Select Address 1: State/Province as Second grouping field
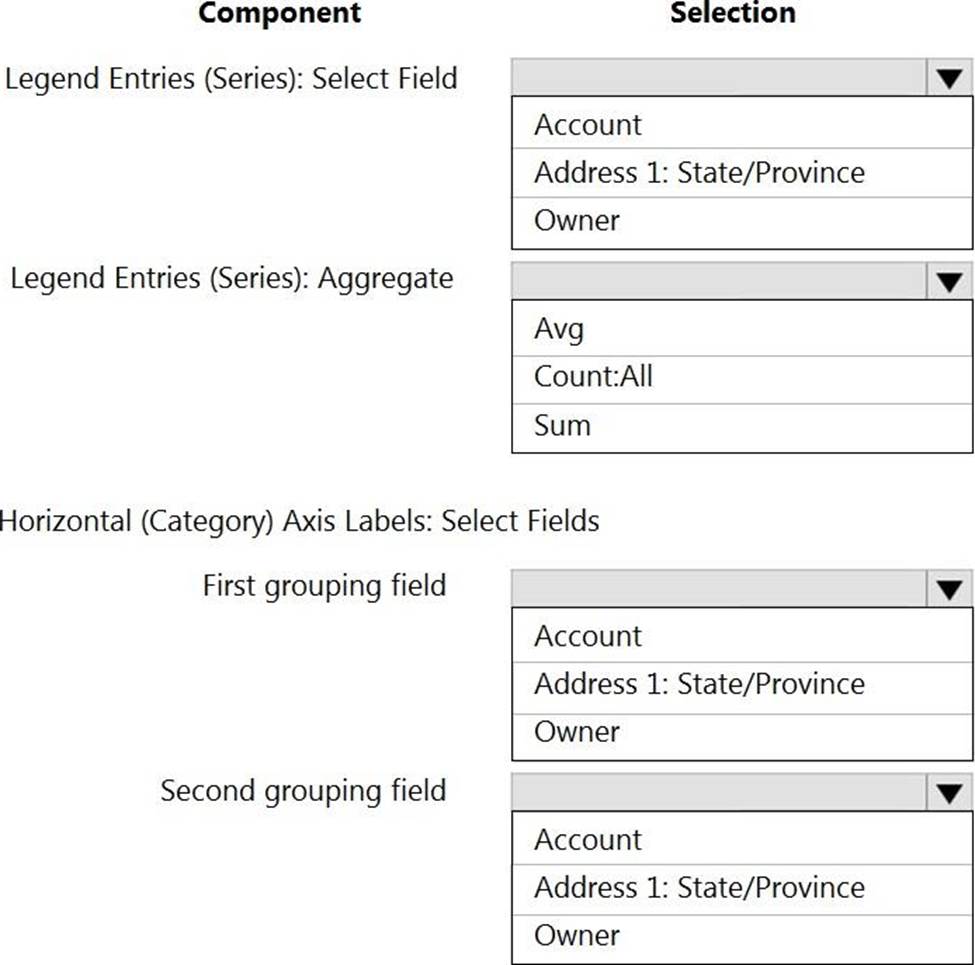Image resolution: width=975 pixels, height=965 pixels. (699, 887)
